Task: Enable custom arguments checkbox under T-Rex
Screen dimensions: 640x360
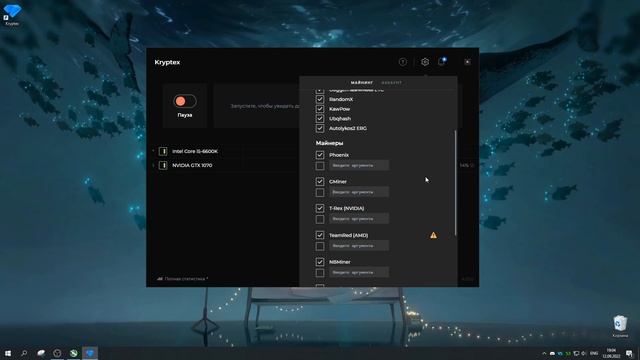Action: coord(320,219)
